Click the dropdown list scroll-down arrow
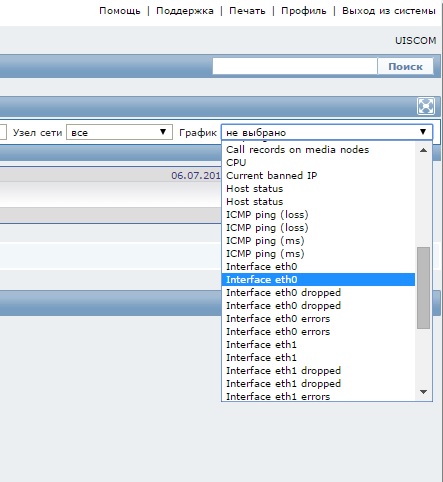Viewport: 443px width, 482px height. point(423,392)
